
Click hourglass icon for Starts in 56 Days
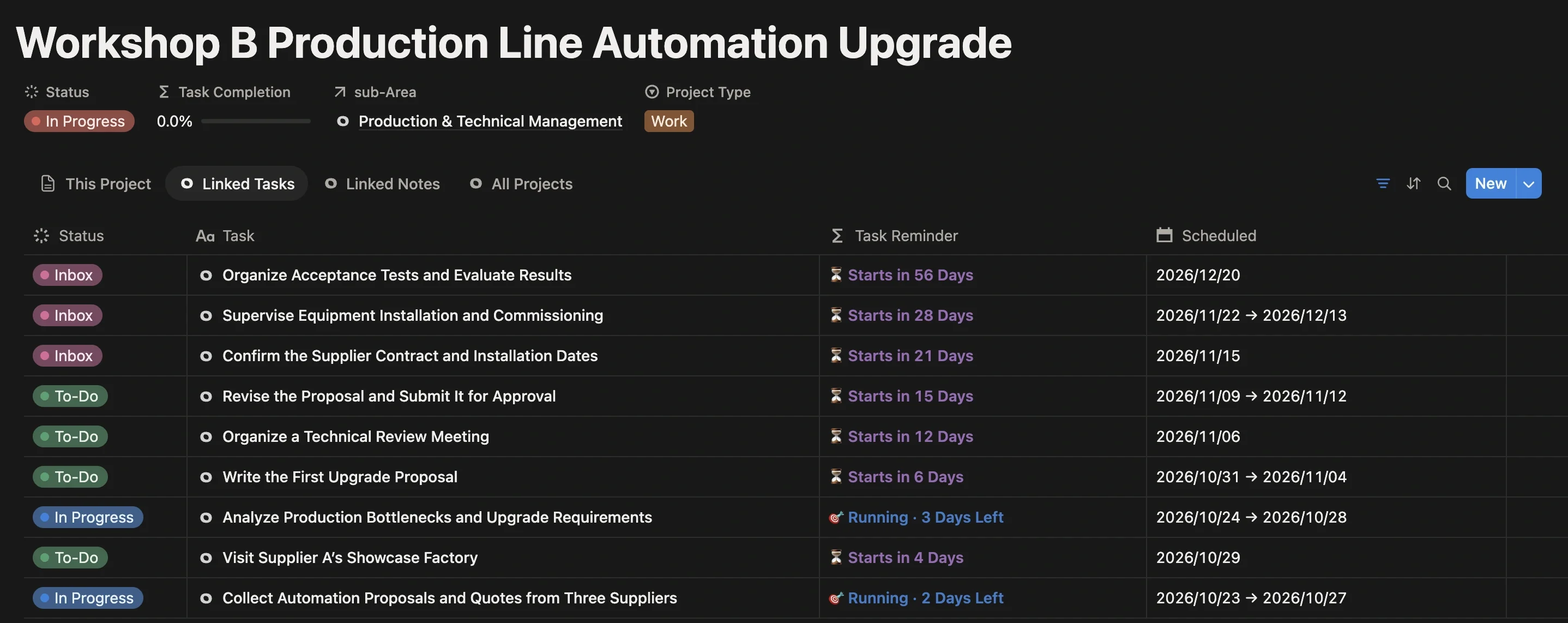point(836,275)
